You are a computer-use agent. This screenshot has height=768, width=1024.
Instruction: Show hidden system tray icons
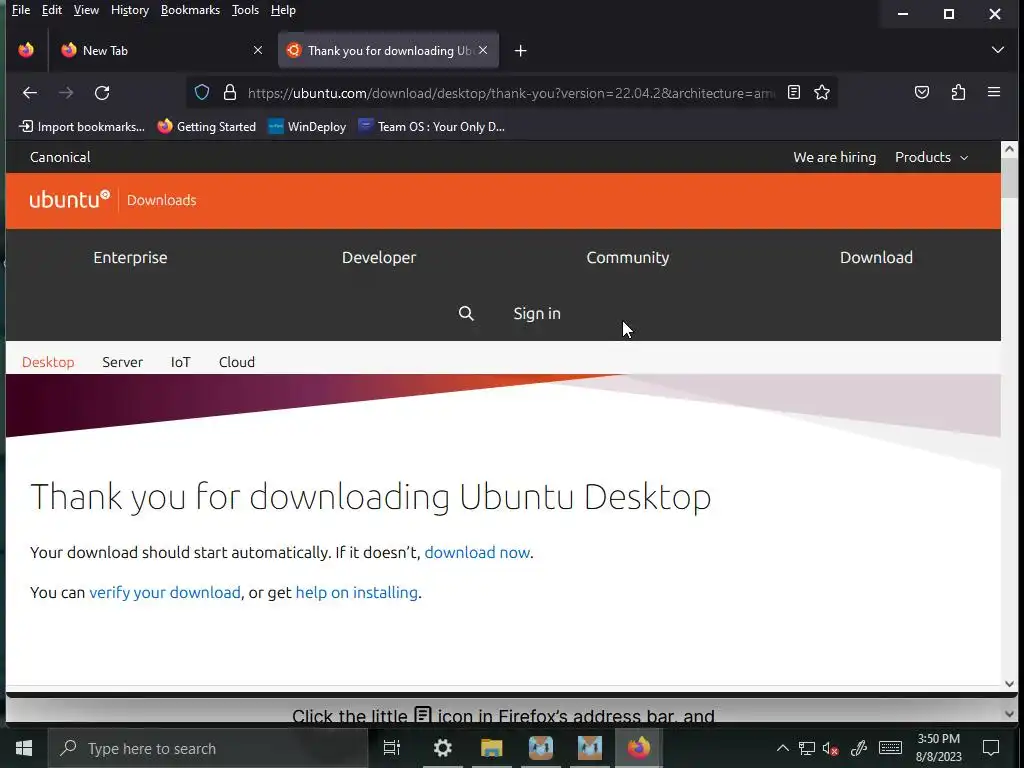[x=782, y=748]
